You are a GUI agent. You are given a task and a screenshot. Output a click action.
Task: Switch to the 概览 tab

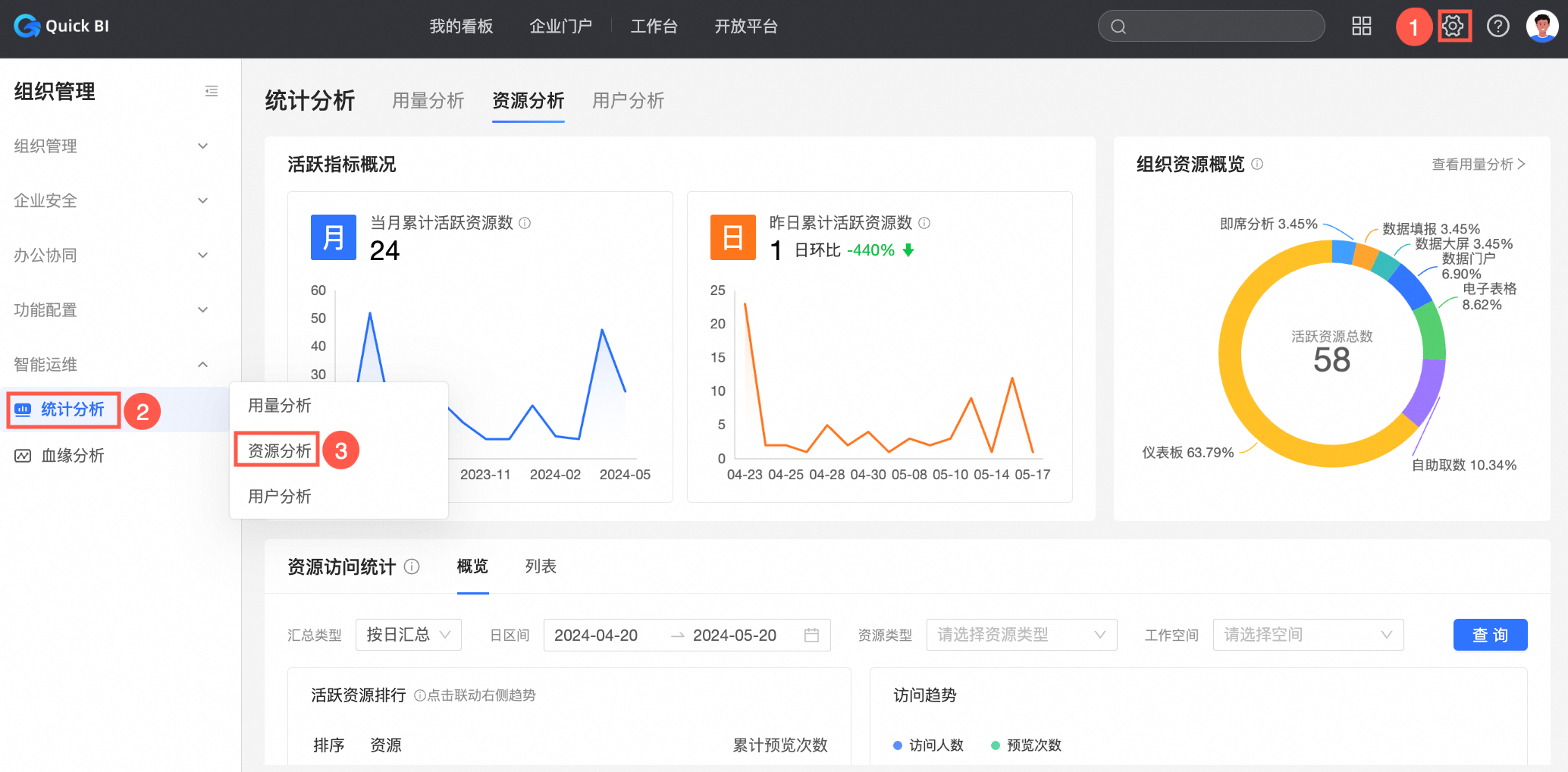point(472,566)
